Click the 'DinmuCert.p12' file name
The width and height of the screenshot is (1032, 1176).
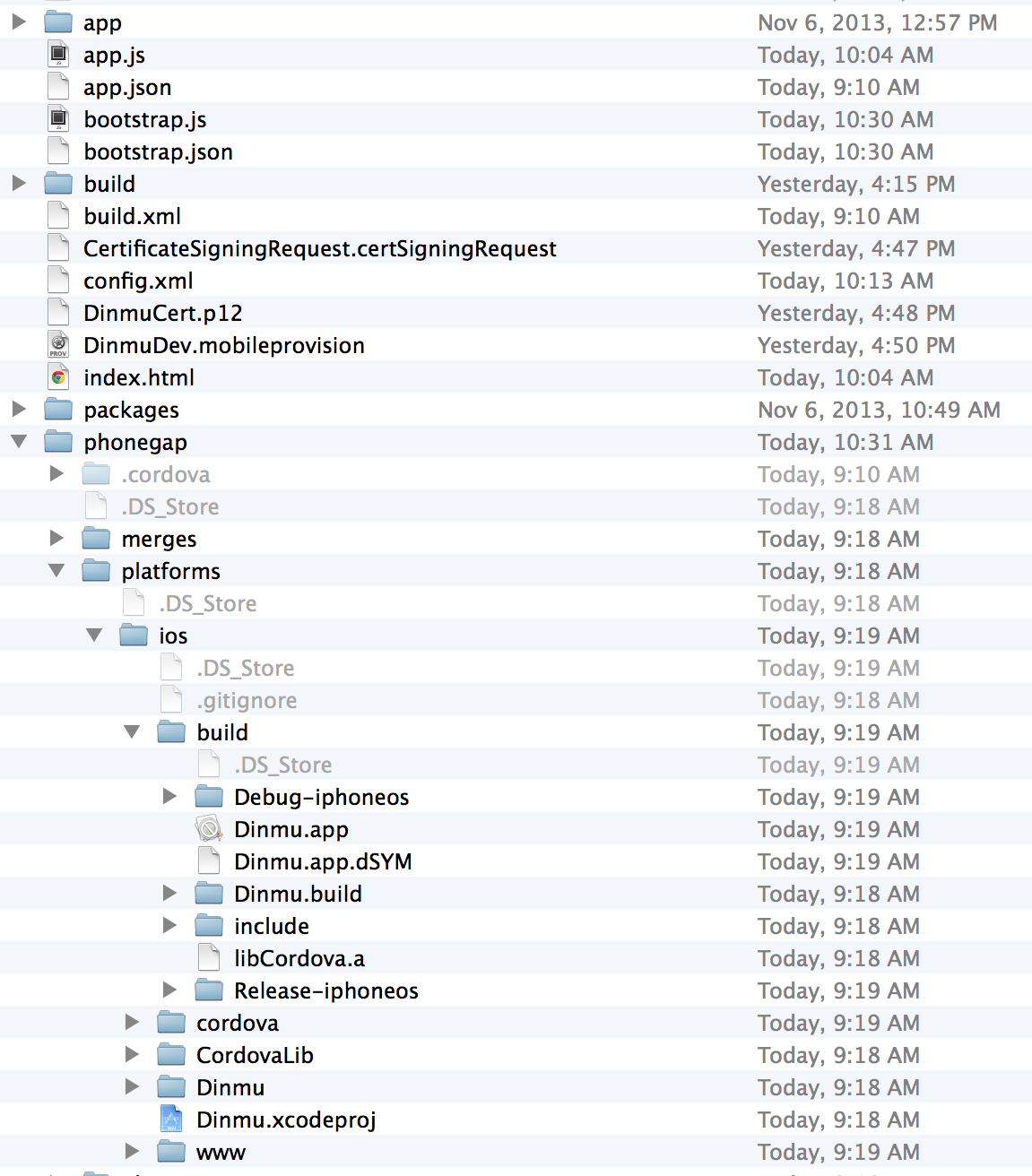[163, 314]
